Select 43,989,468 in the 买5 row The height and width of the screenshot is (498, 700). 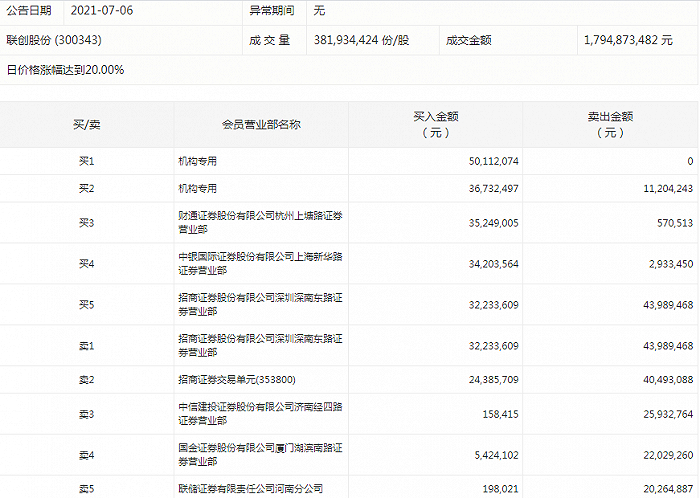(668, 305)
